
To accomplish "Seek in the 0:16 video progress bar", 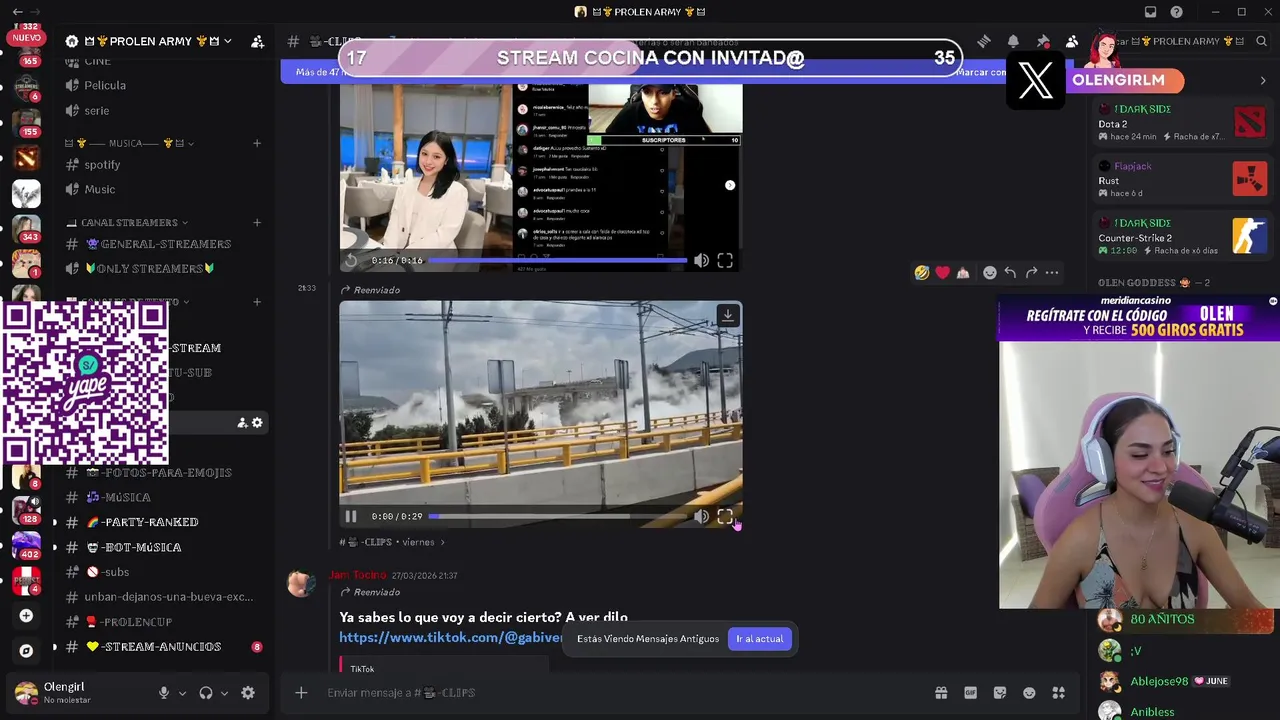I will 557,260.
